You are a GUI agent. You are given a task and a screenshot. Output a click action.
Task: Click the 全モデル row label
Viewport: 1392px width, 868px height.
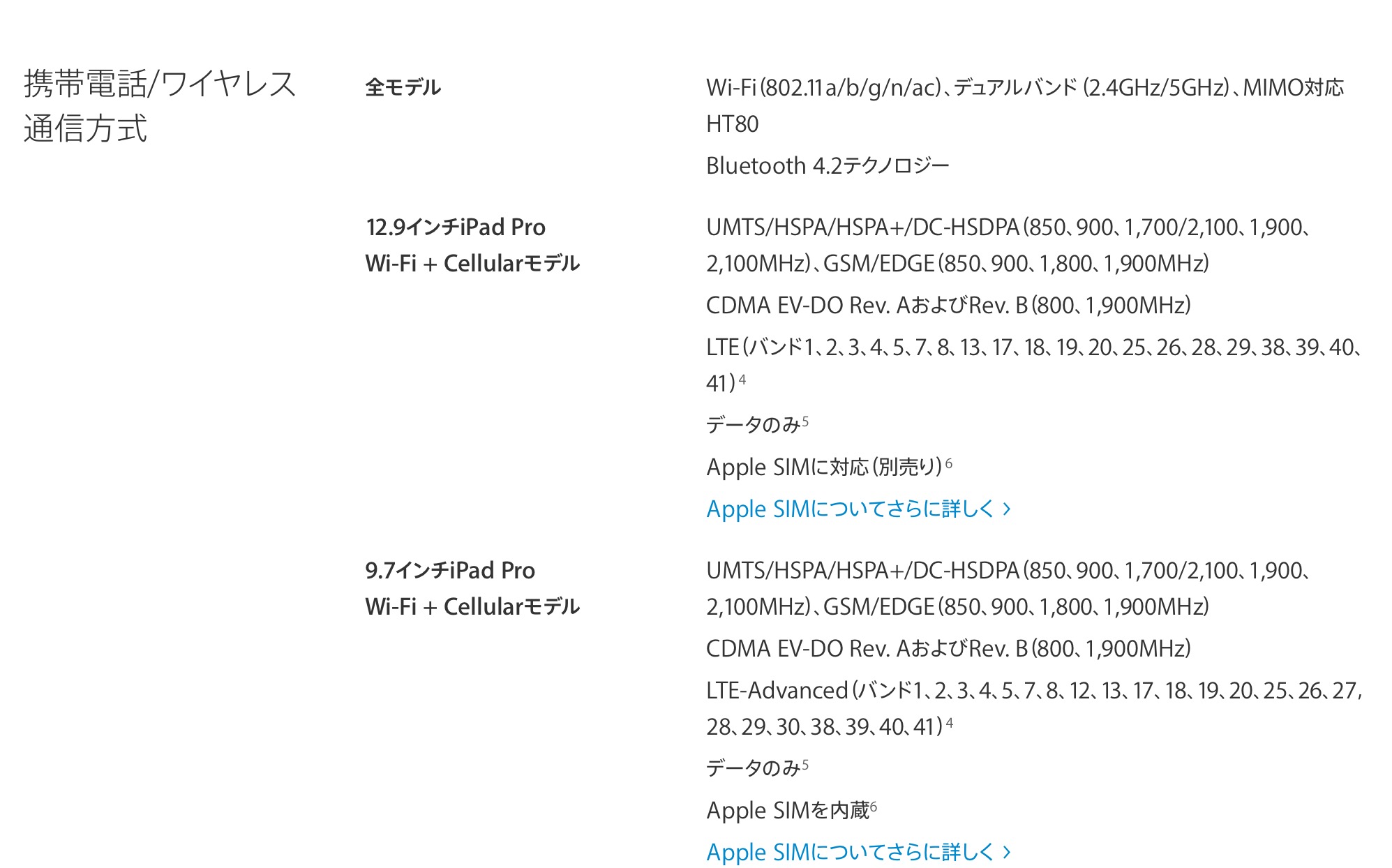point(403,88)
